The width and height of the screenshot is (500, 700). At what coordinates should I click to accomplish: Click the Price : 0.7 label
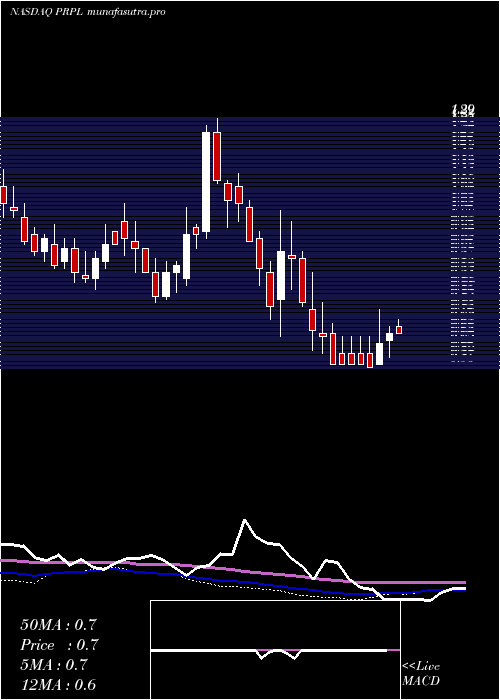pyautogui.click(x=59, y=645)
